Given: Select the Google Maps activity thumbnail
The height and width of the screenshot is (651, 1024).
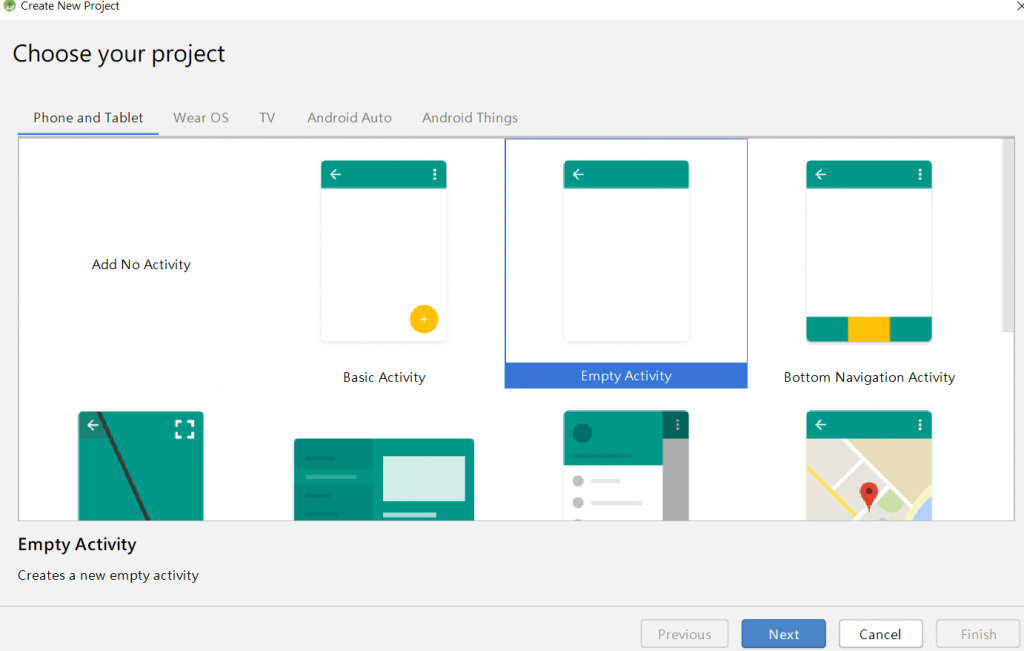Looking at the screenshot, I should pos(869,466).
